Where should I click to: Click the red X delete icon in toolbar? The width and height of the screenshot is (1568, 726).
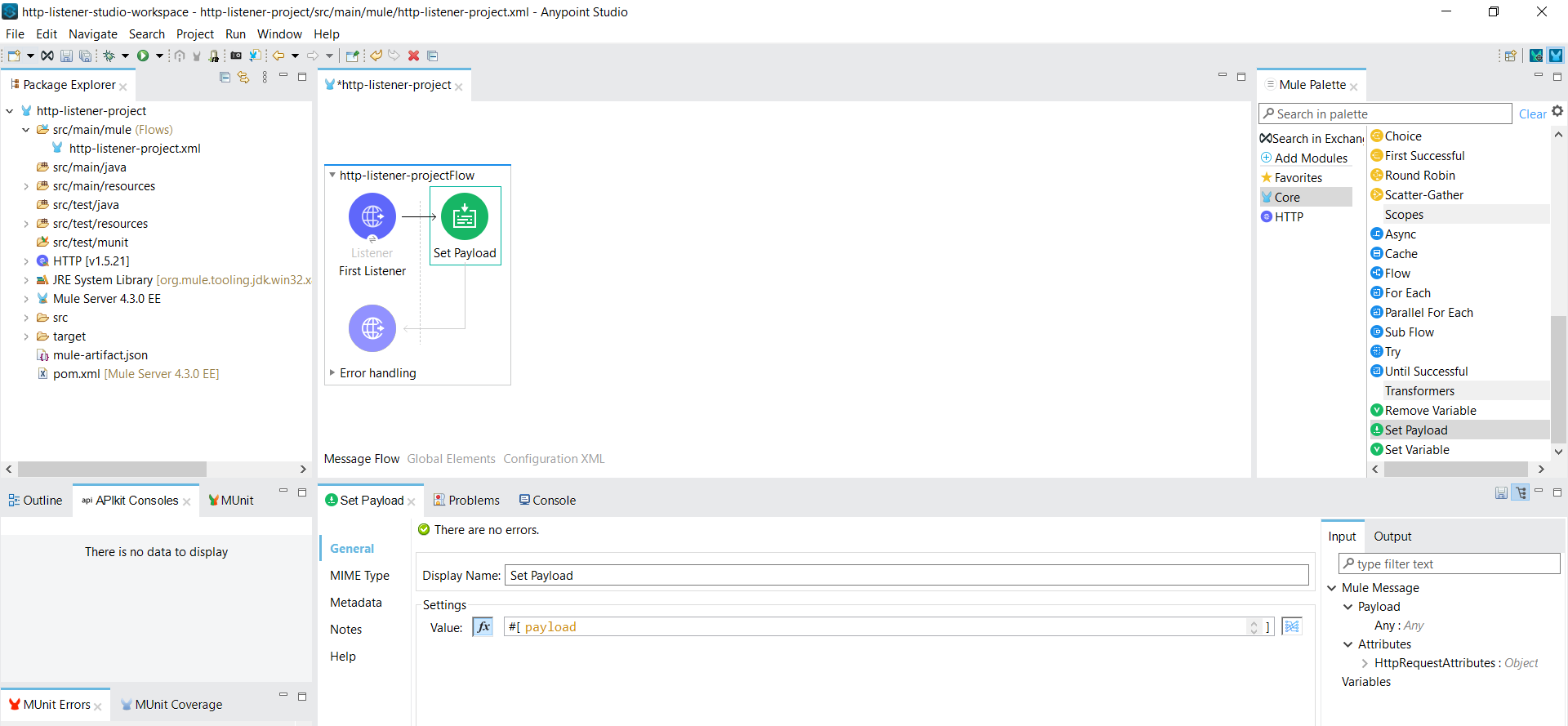pyautogui.click(x=414, y=56)
